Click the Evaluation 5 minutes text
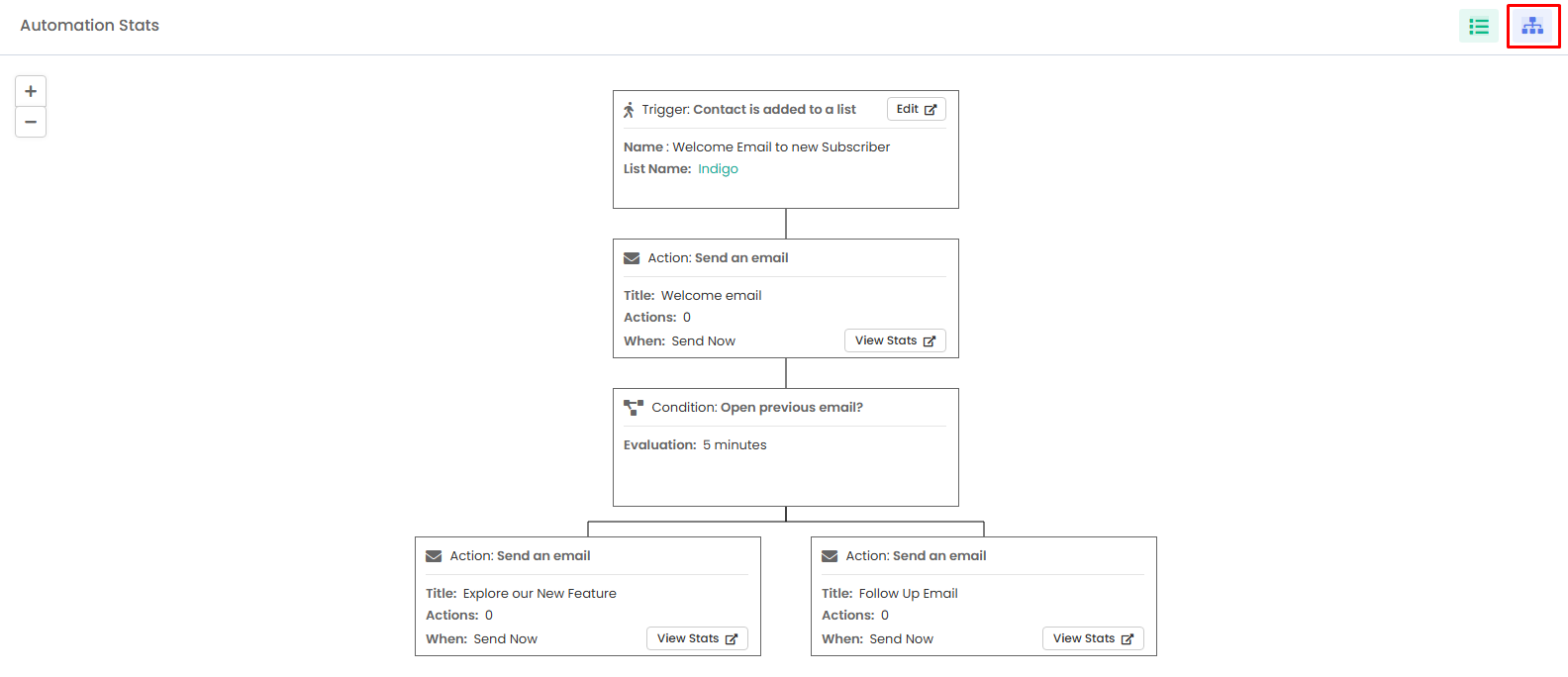 695,445
